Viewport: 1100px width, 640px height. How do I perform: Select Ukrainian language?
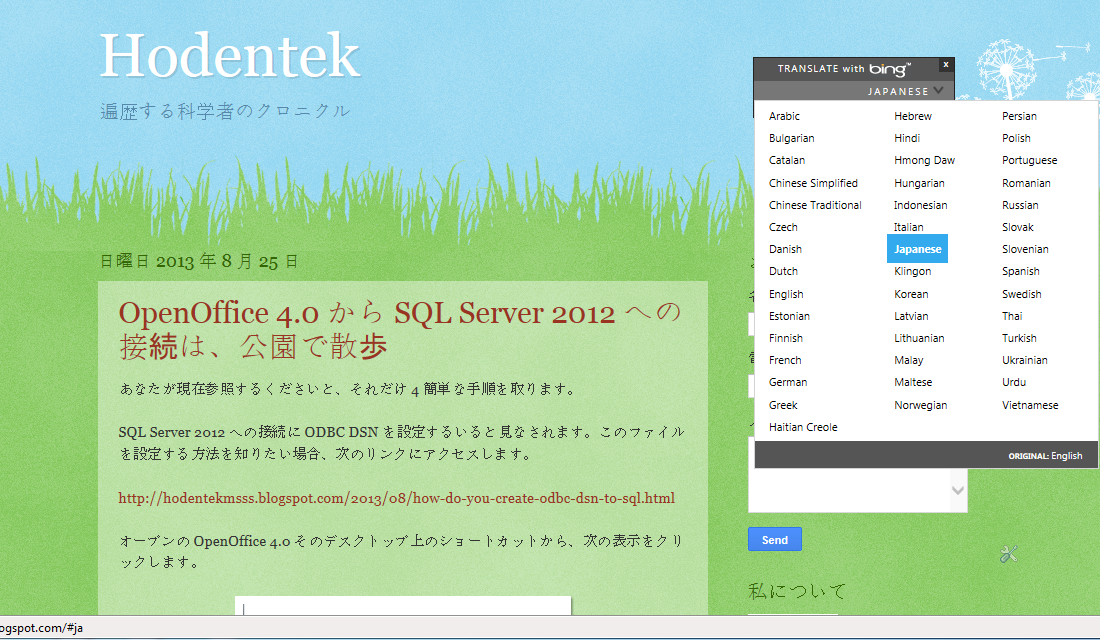click(1025, 360)
